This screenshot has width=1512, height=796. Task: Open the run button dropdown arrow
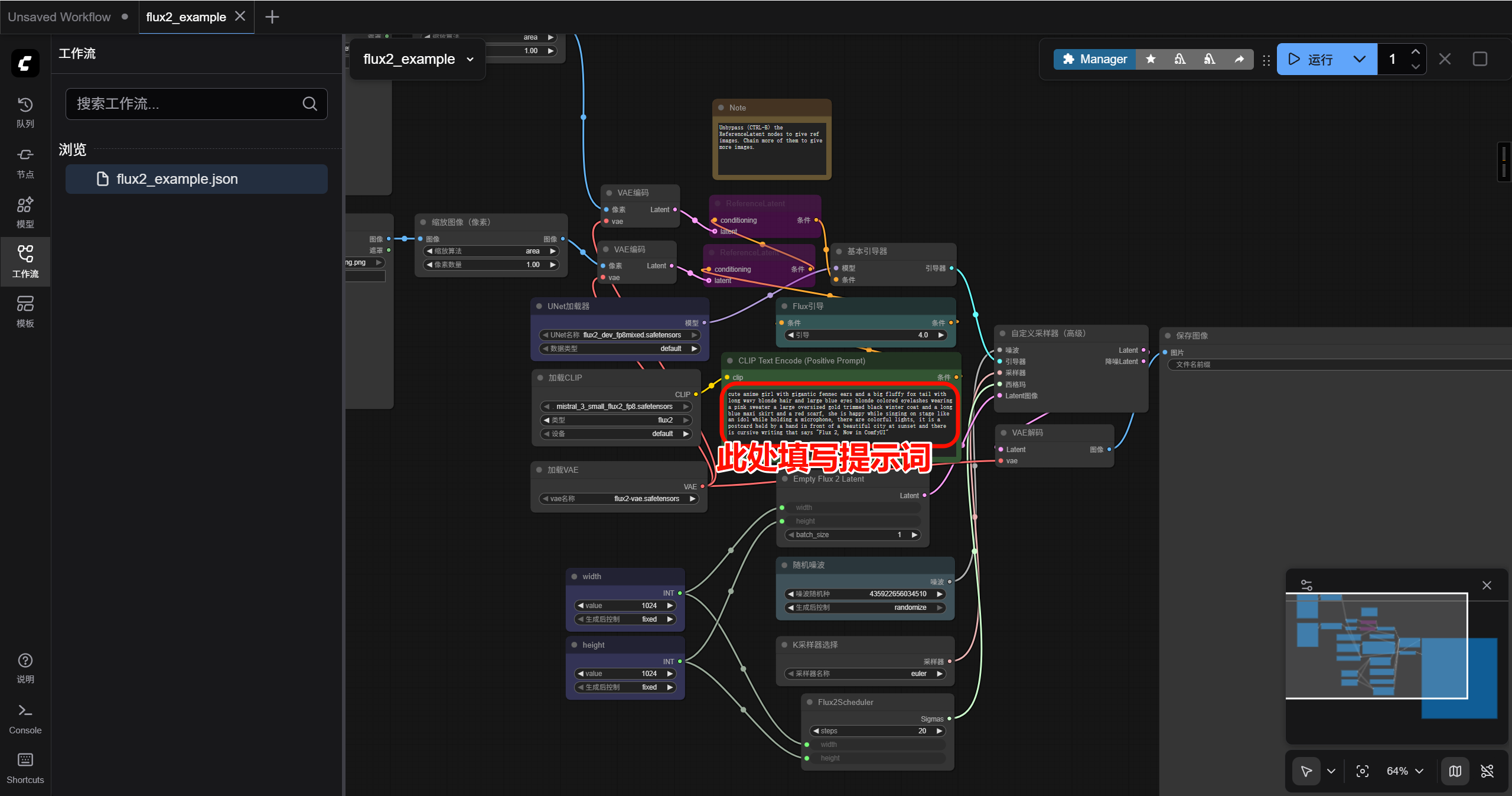point(1359,59)
